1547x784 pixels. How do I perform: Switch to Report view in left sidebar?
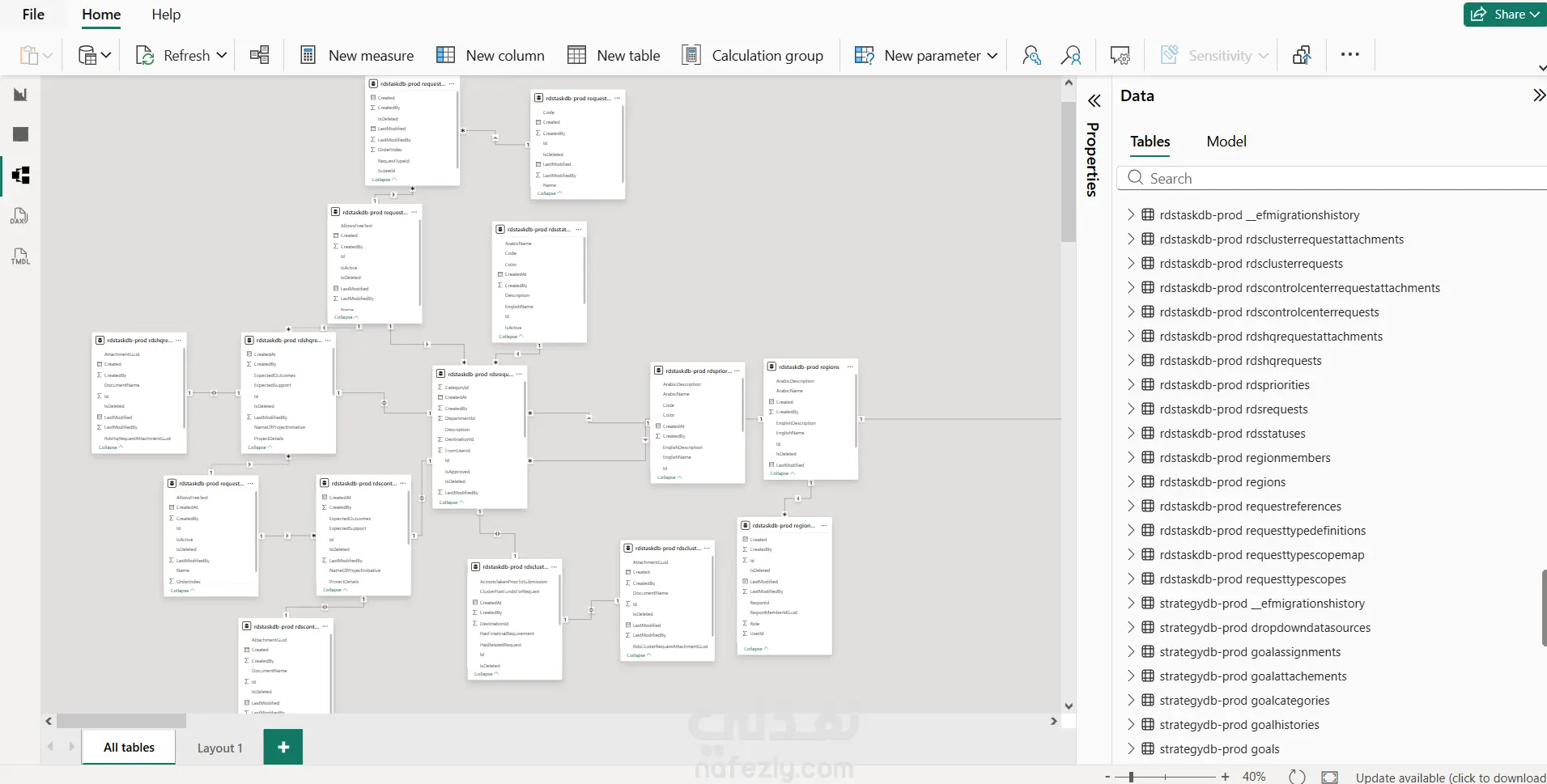21,95
